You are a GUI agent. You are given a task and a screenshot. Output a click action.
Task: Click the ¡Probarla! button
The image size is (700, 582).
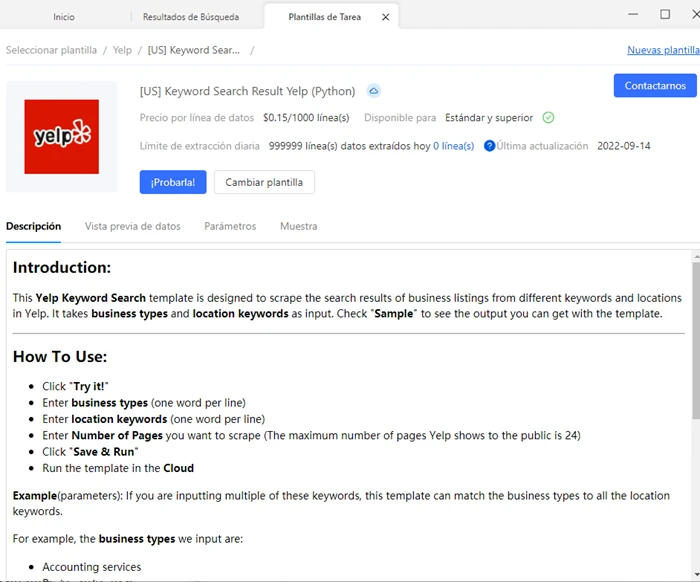[x=173, y=182]
